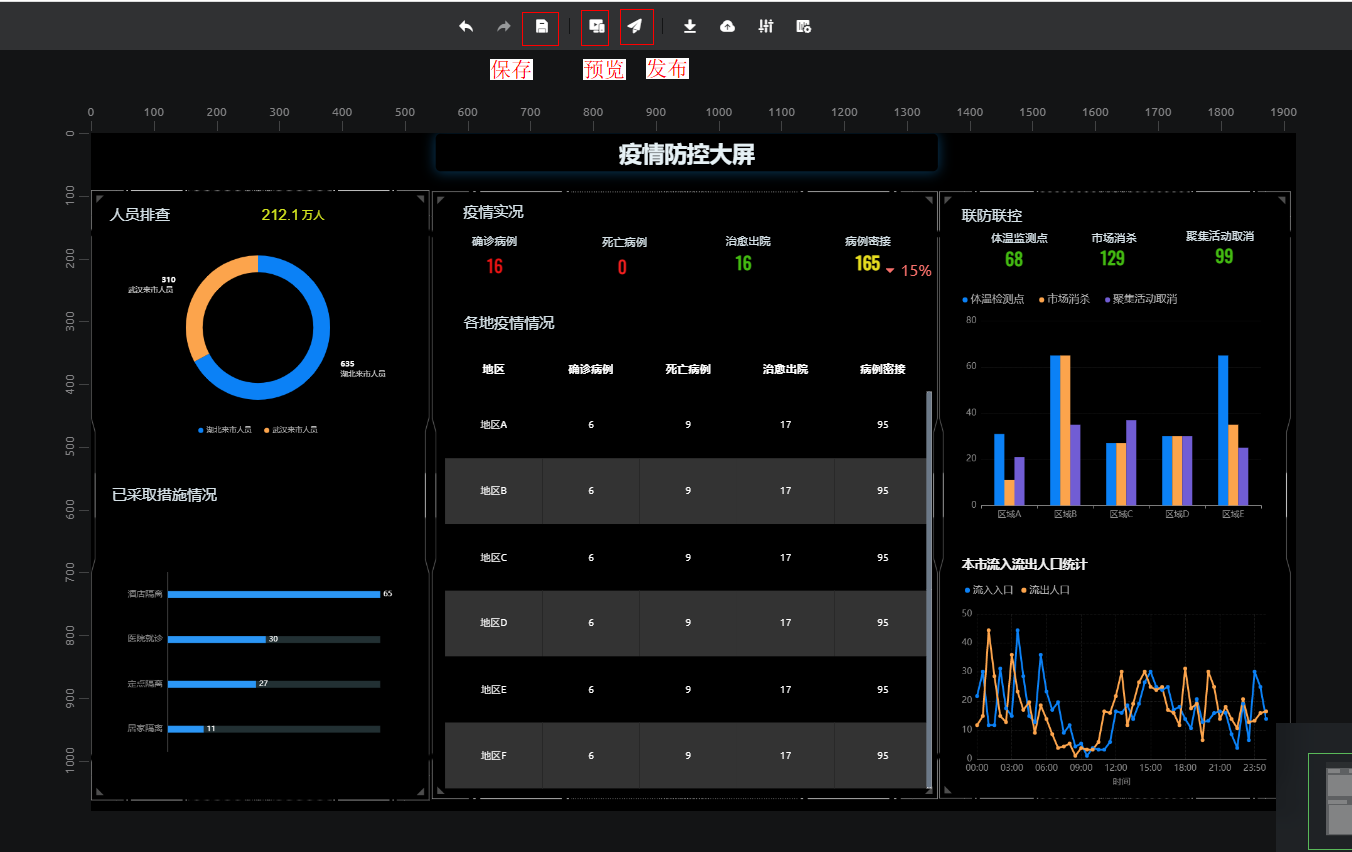Click the table's vertical scrollbar

(929, 589)
